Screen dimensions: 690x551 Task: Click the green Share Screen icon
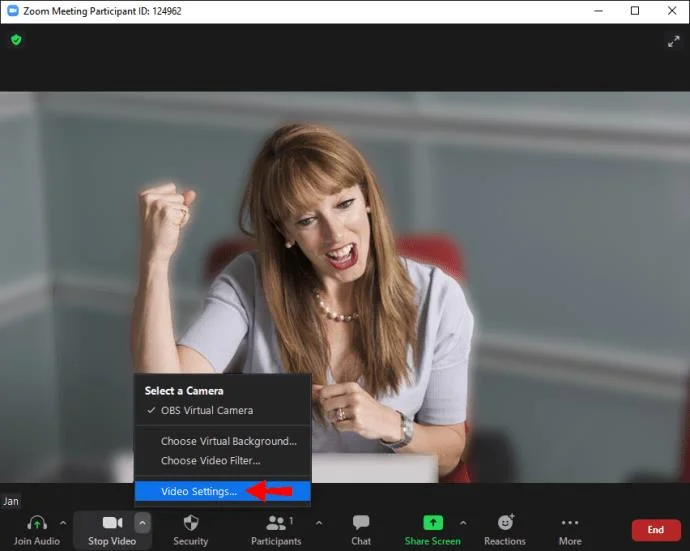[x=433, y=522]
